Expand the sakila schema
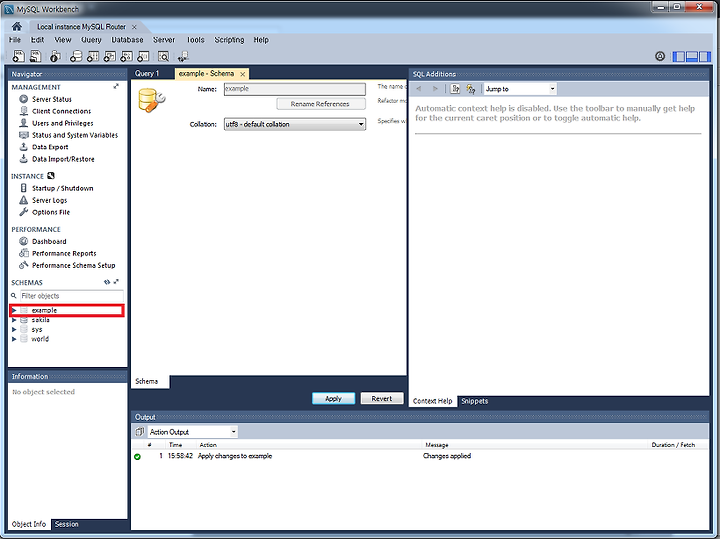Screen dimensions: 720x539 14,320
